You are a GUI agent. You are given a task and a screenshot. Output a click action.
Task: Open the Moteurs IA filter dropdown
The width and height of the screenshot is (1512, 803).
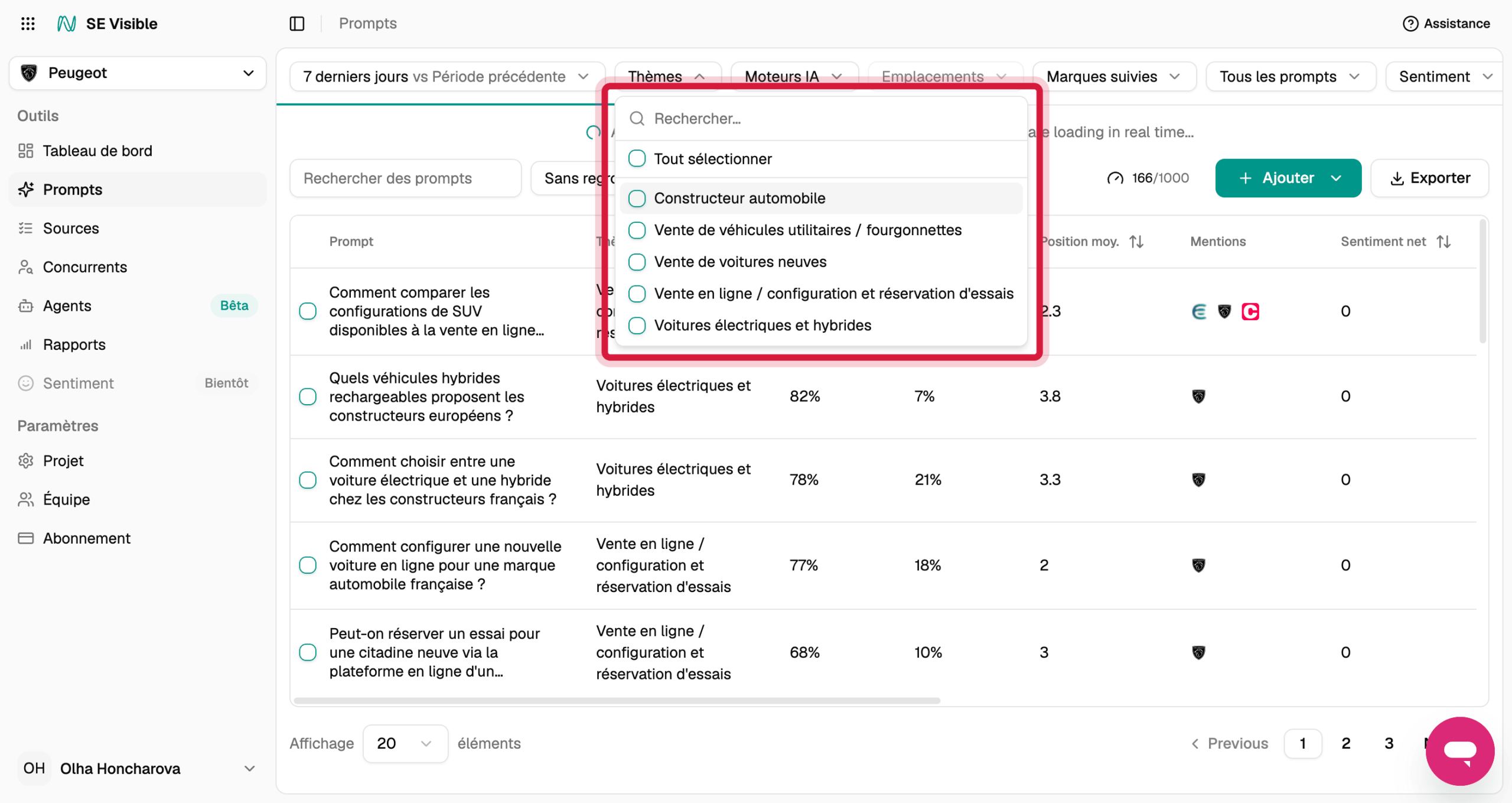pos(794,77)
